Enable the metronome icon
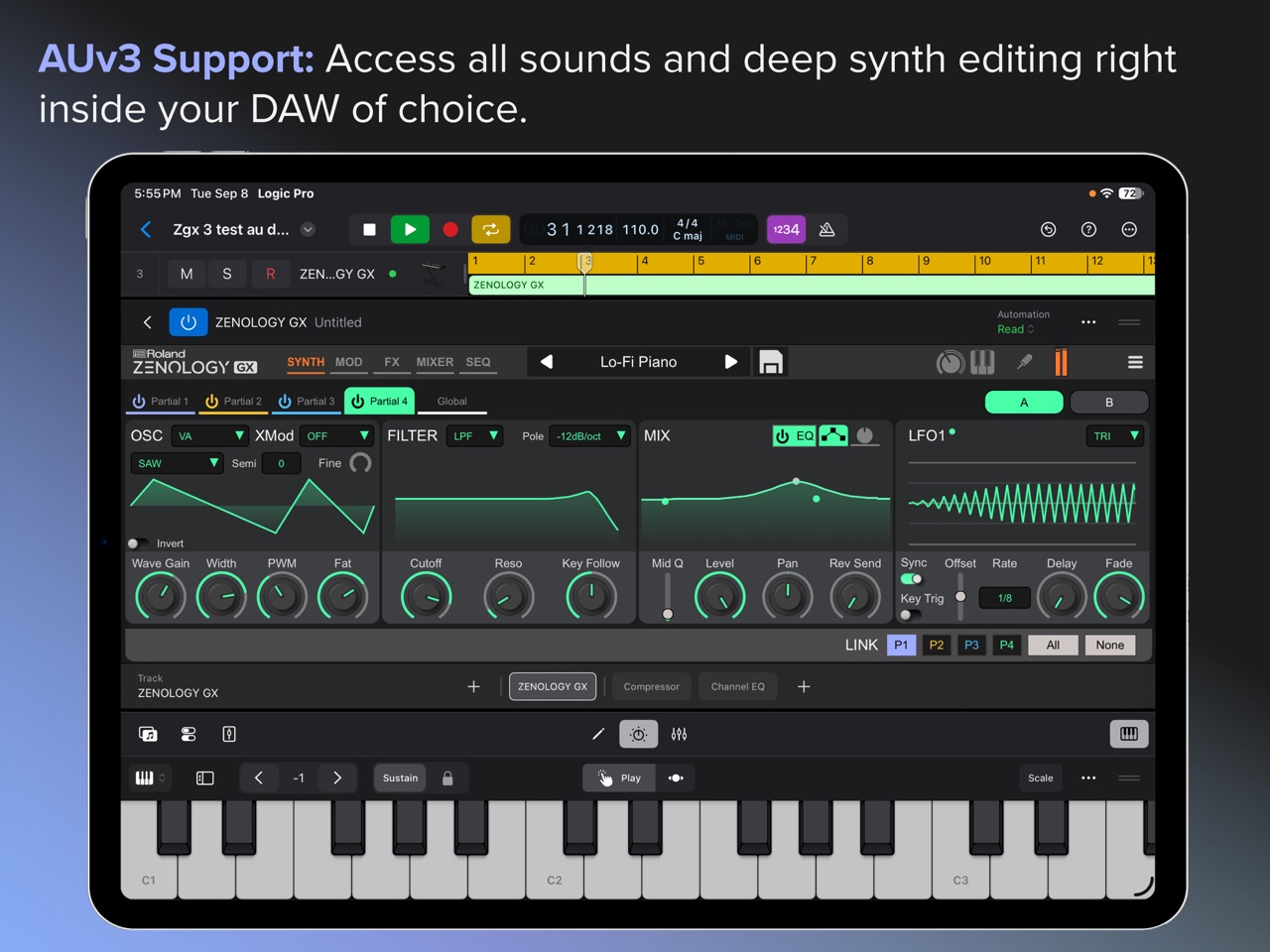 826,229
